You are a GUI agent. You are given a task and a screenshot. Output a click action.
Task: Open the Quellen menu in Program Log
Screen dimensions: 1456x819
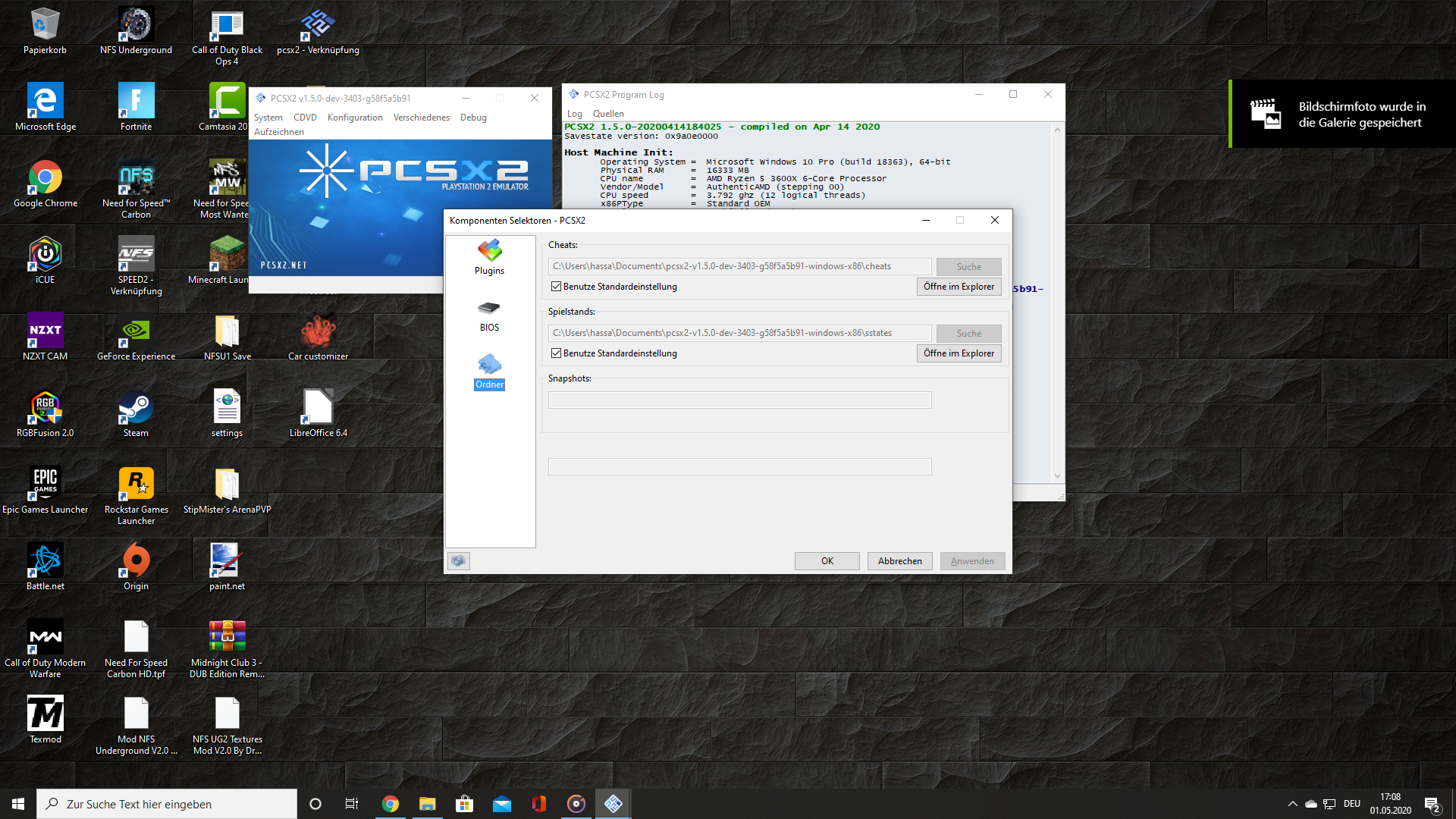click(608, 114)
